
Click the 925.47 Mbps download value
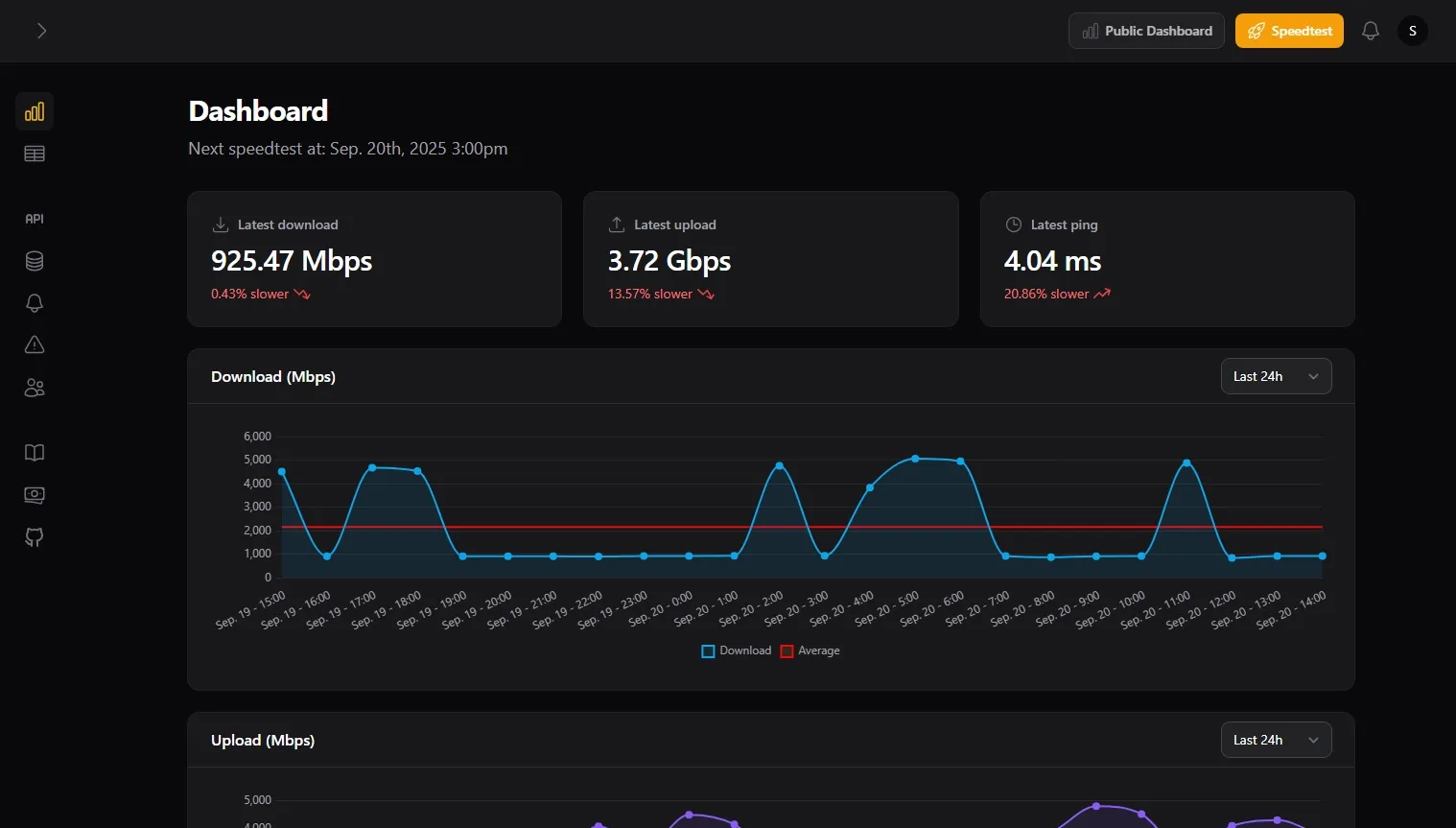pos(292,261)
